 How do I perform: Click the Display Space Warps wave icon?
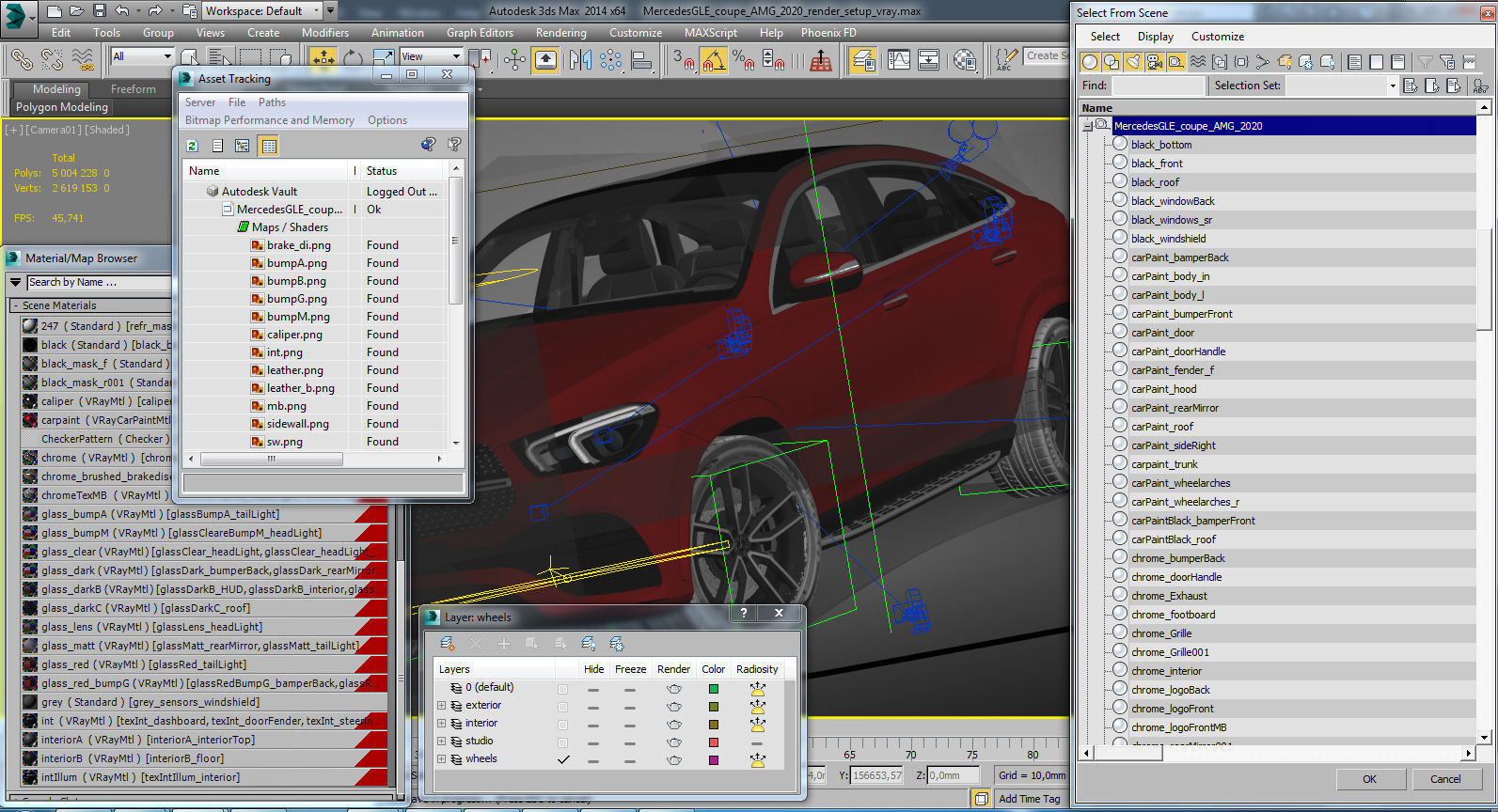(1198, 62)
